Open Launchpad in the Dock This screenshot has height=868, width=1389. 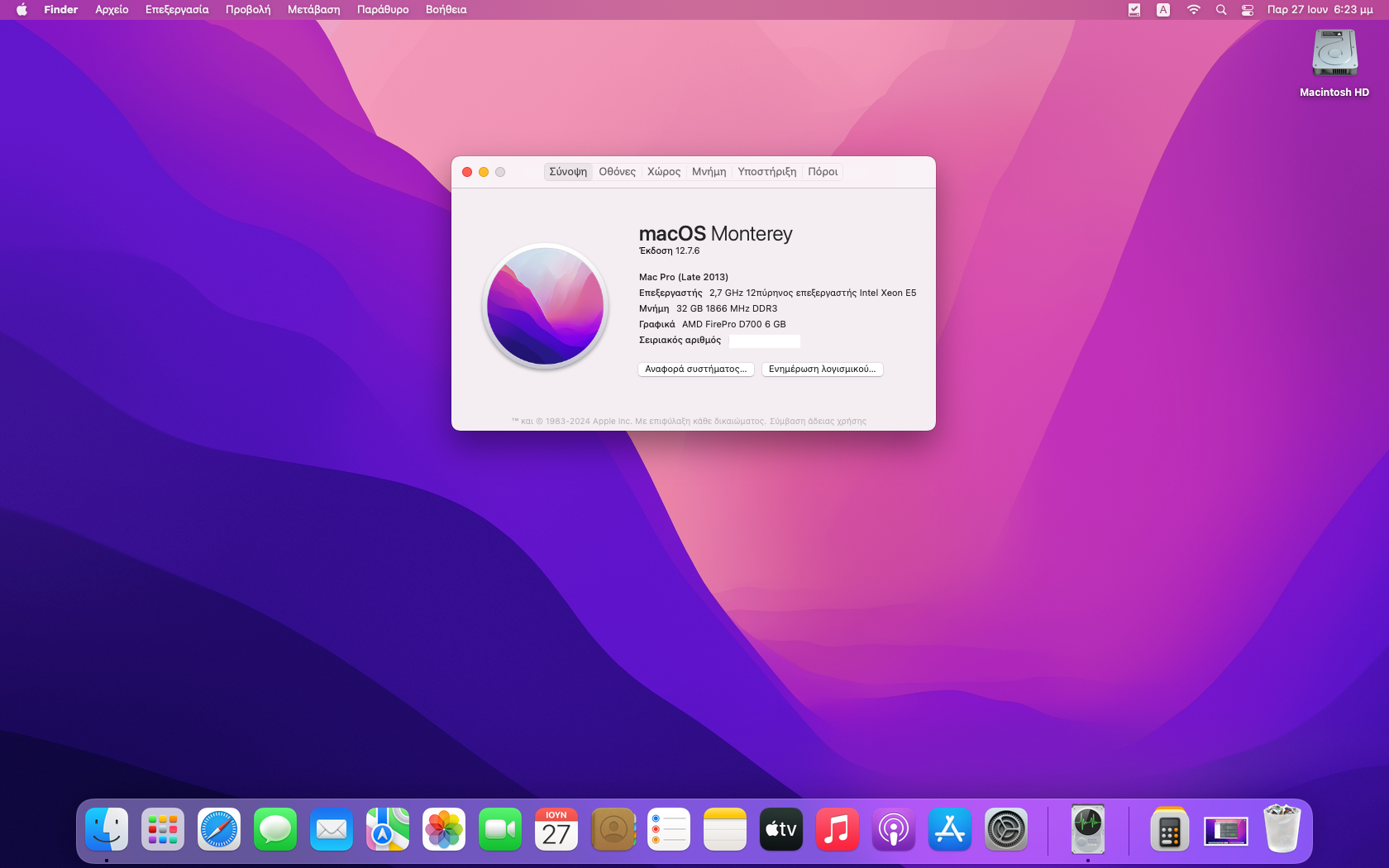click(163, 829)
